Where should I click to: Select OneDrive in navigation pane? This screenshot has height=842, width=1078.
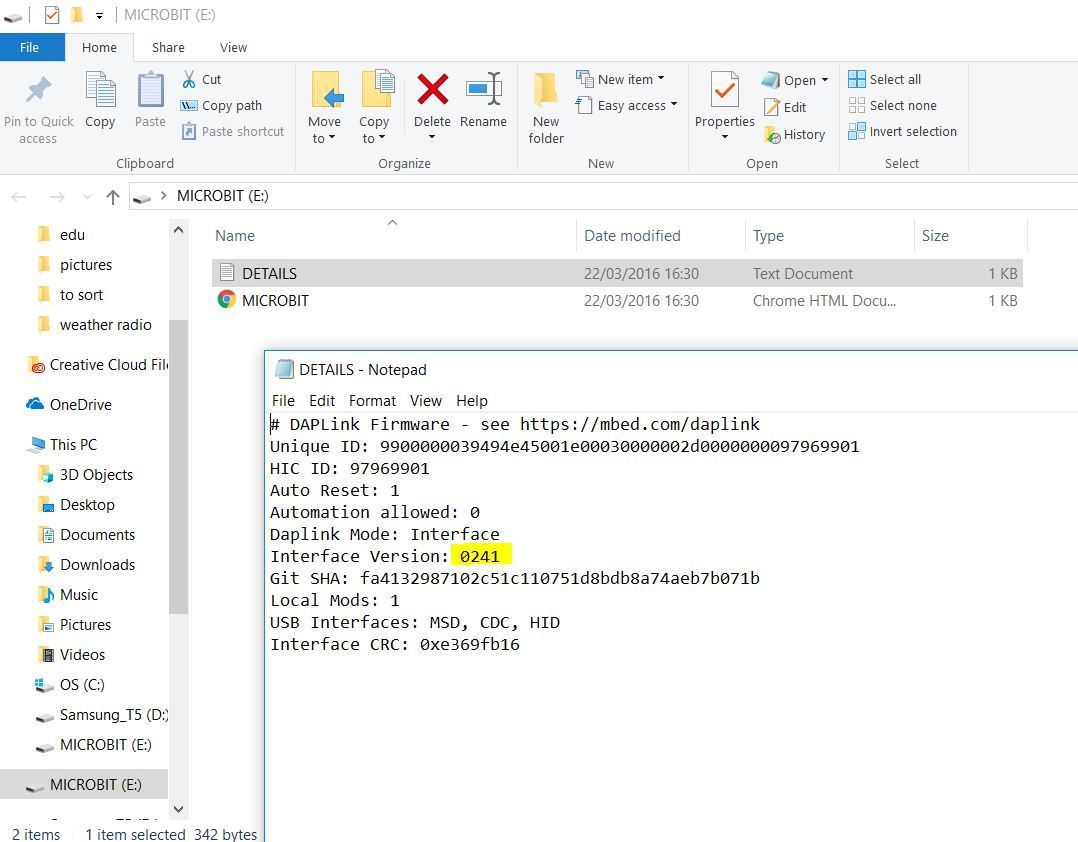(x=69, y=404)
